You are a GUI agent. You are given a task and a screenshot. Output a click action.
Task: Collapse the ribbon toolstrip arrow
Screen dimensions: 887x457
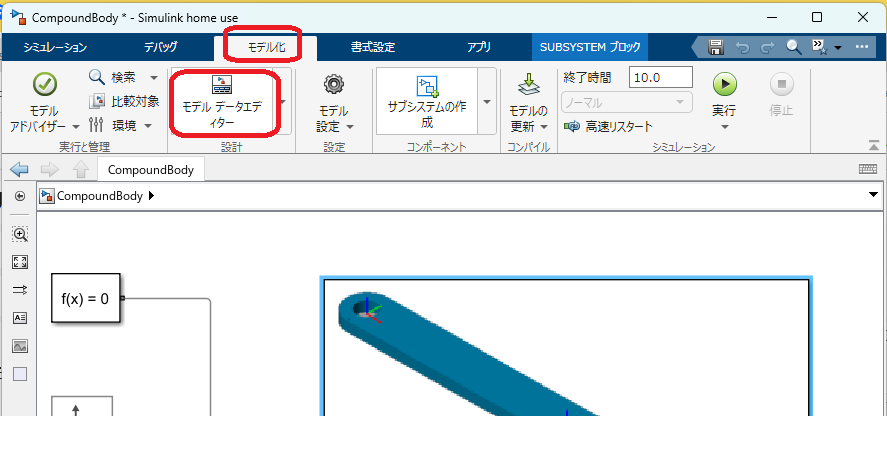pos(874,145)
